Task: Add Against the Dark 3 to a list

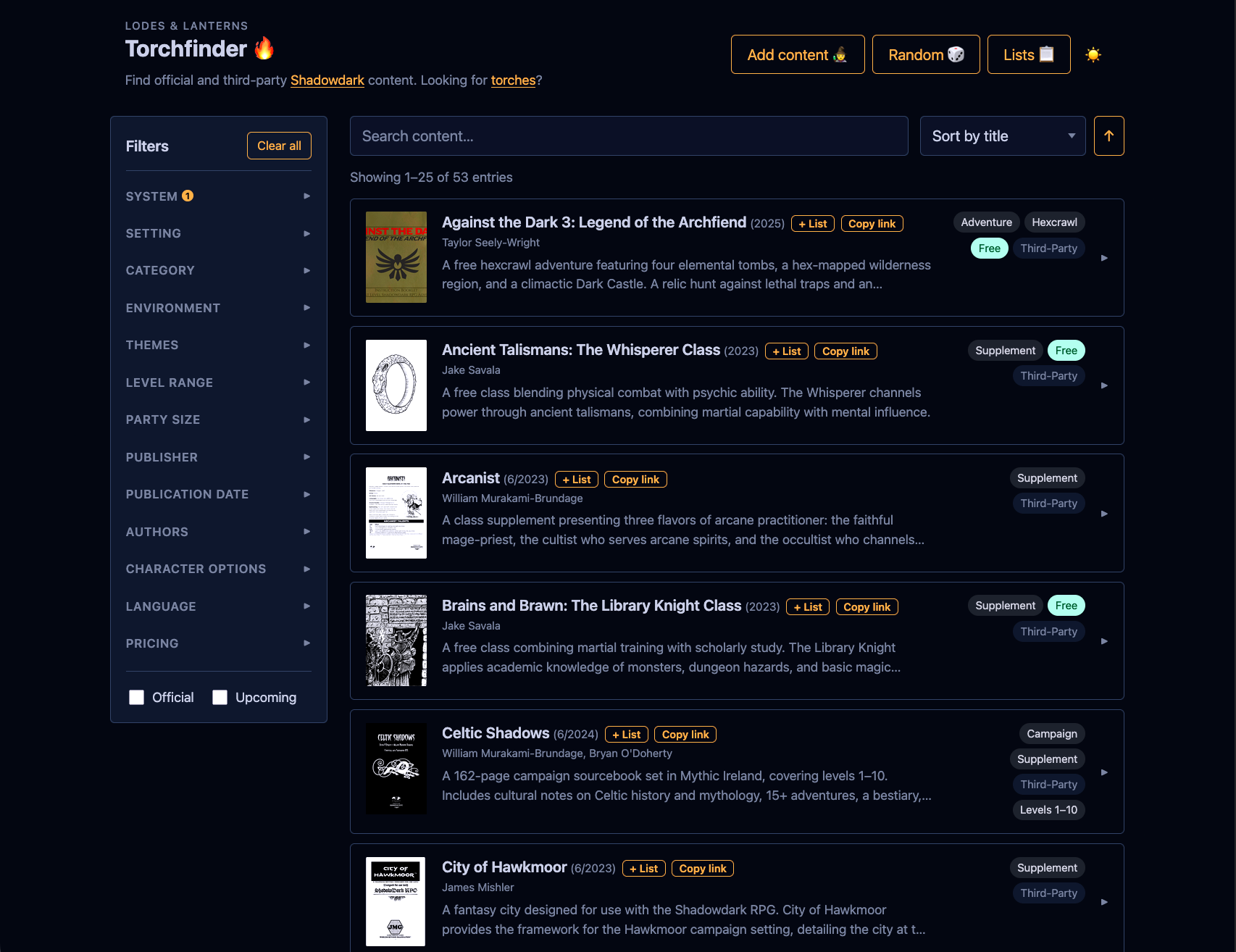Action: (x=813, y=224)
